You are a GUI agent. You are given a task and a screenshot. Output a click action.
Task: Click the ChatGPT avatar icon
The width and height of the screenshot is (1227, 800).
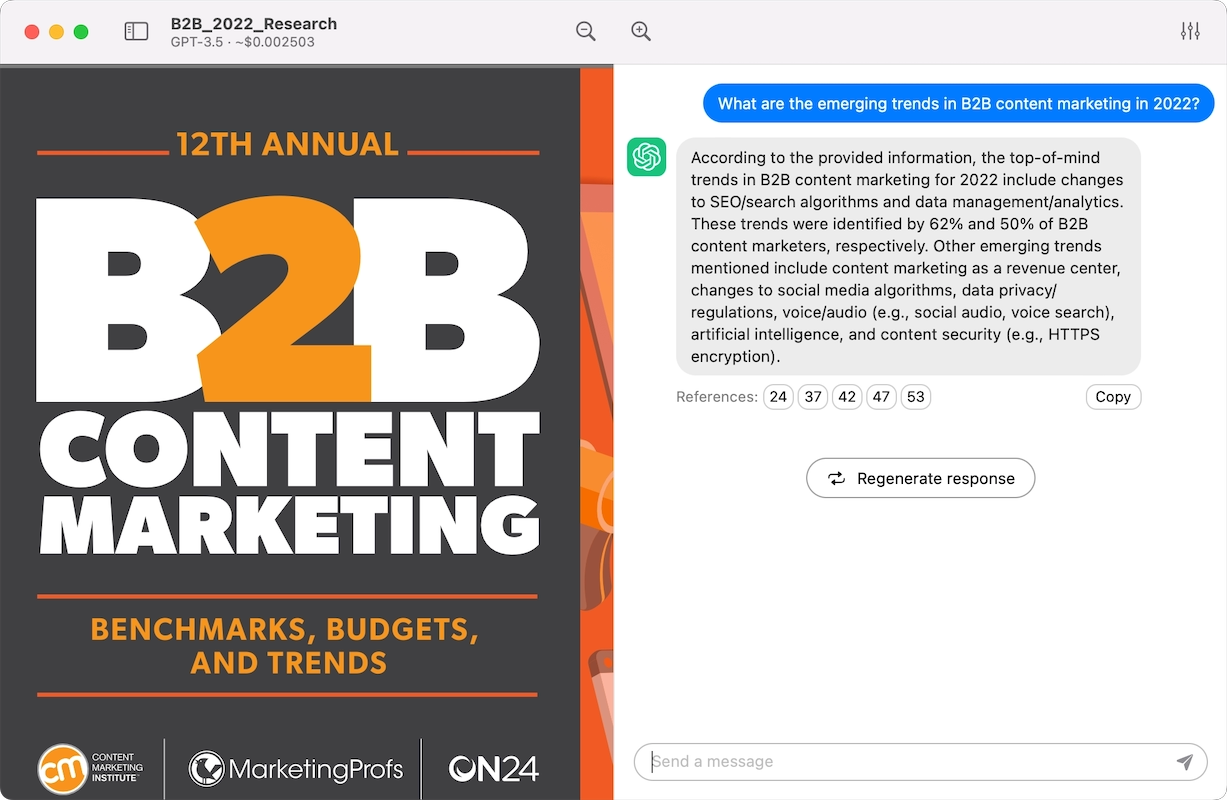click(647, 157)
